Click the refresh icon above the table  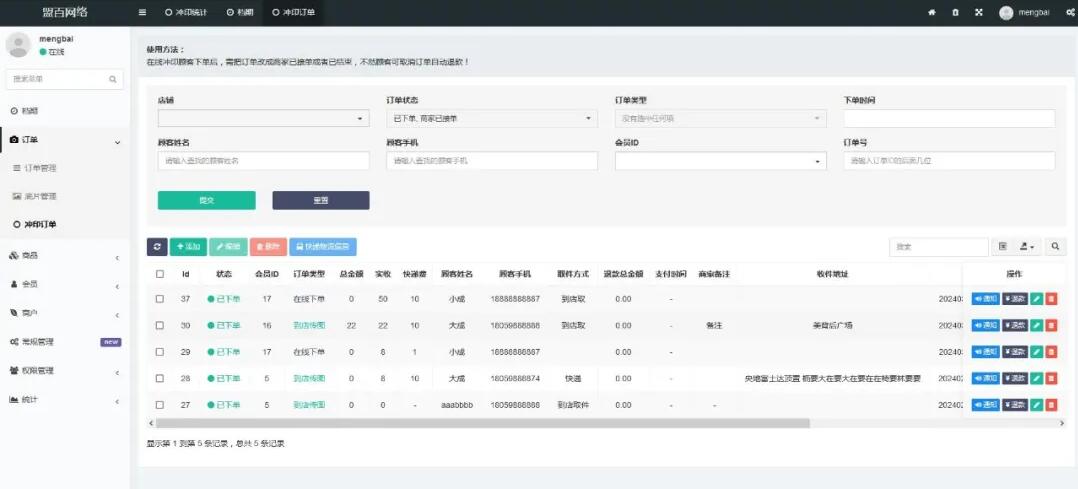tap(157, 246)
